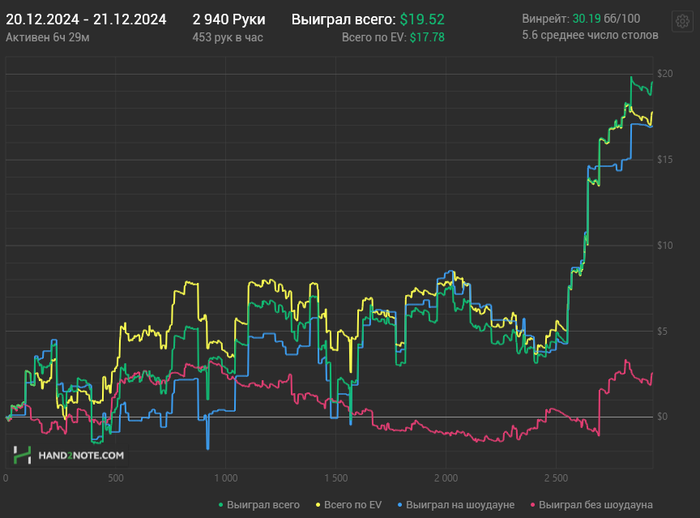Click the '2 500' x-axis label
Screen dimensions: 700x518
tap(556, 478)
